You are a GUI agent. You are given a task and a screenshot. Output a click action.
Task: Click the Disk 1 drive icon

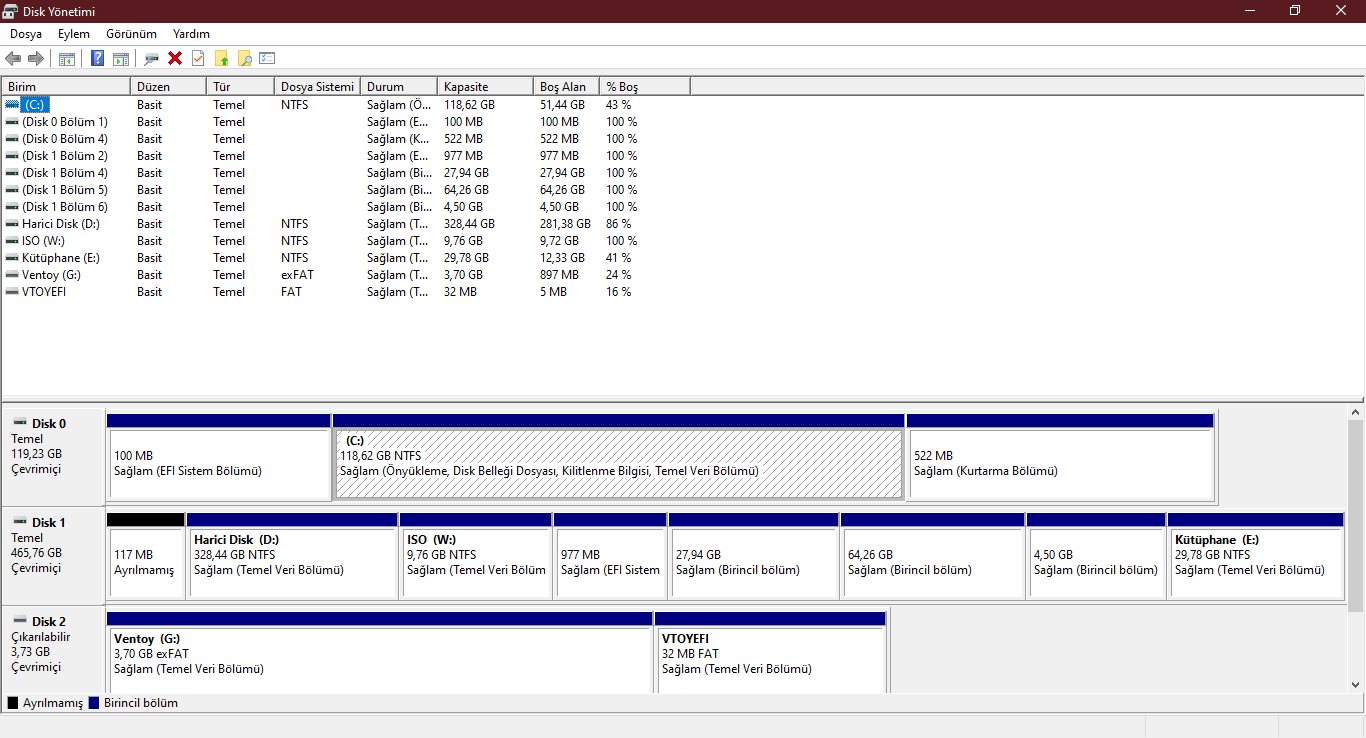tap(20, 522)
